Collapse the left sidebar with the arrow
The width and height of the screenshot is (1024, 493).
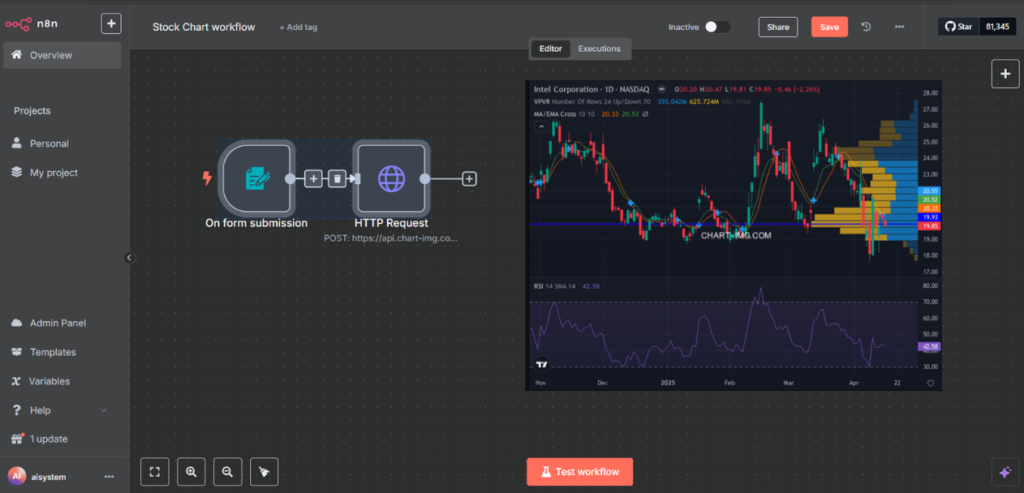(x=129, y=258)
